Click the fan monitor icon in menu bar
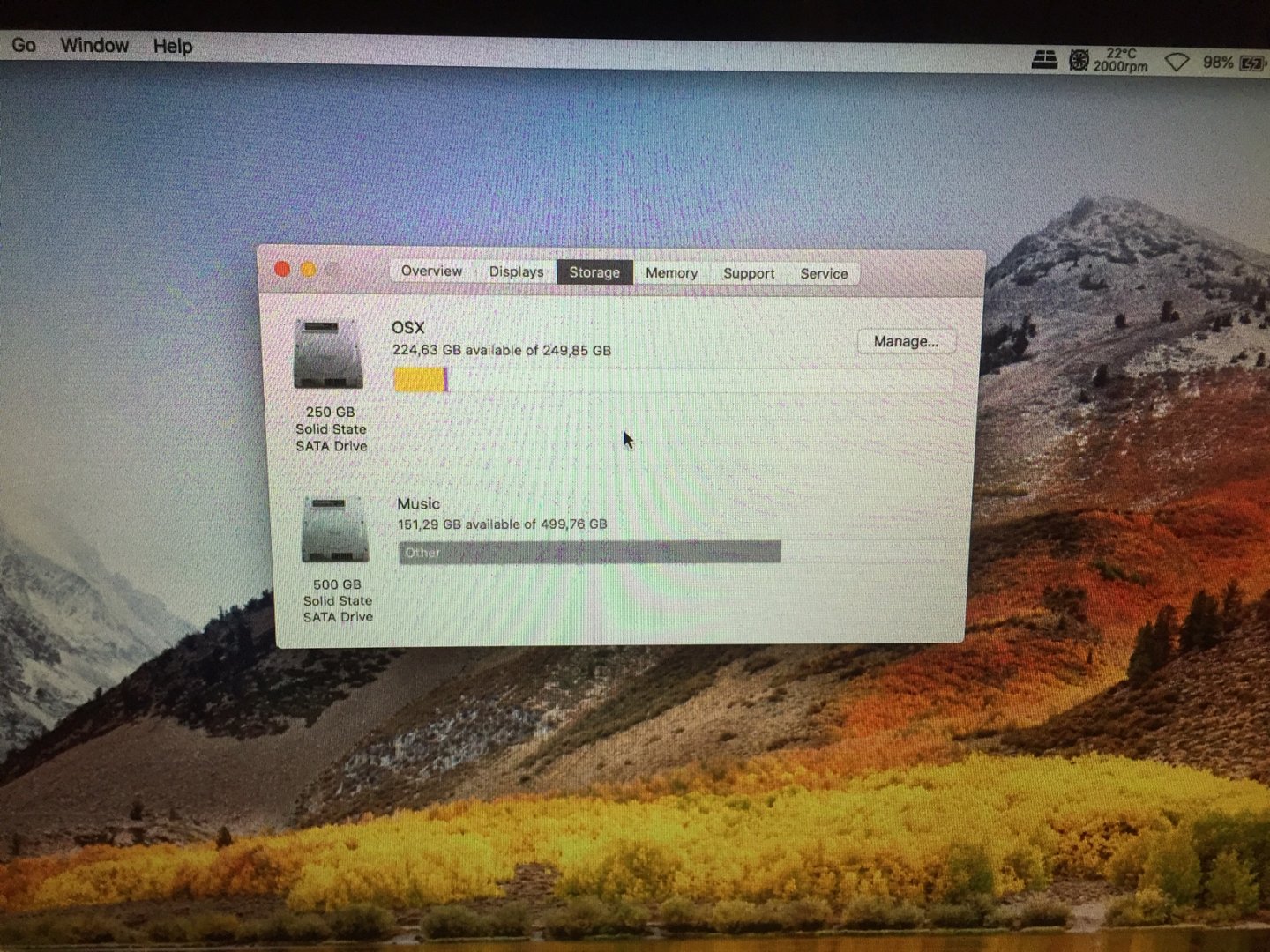Viewport: 1270px width, 952px height. [x=1079, y=60]
